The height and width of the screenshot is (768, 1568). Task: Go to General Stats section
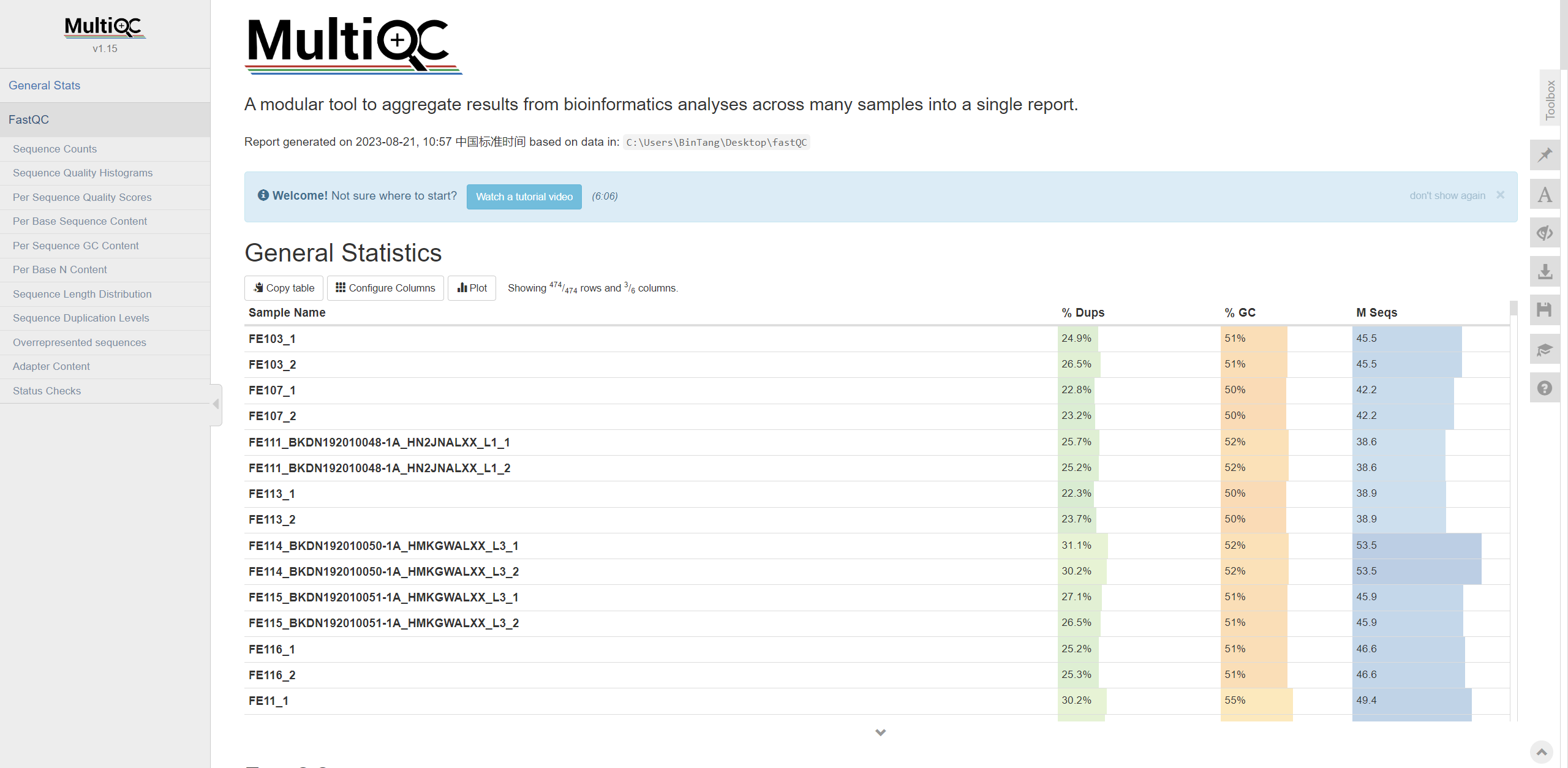[x=44, y=85]
